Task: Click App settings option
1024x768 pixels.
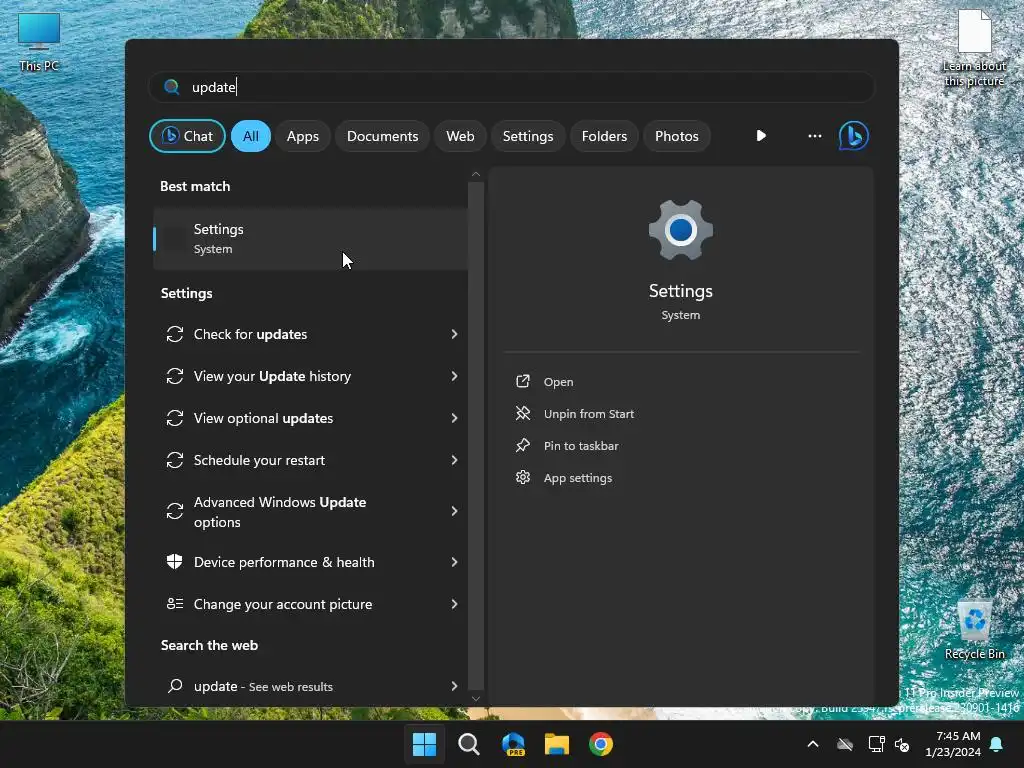Action: 578,478
